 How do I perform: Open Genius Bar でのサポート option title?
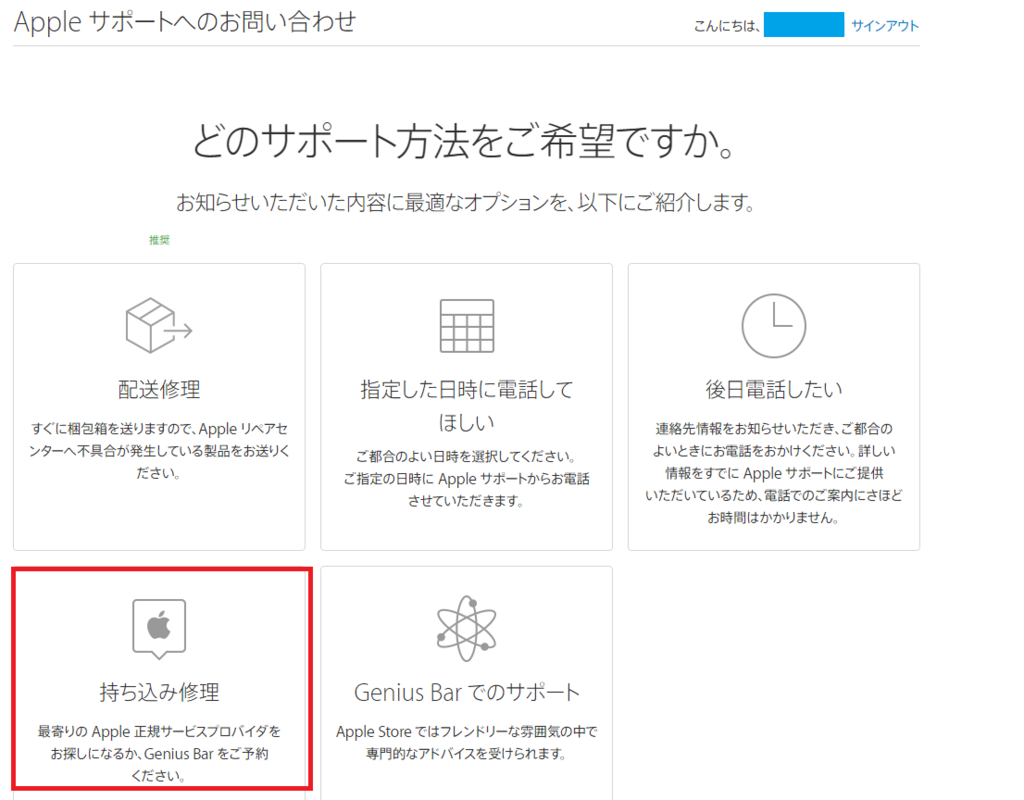[466, 692]
